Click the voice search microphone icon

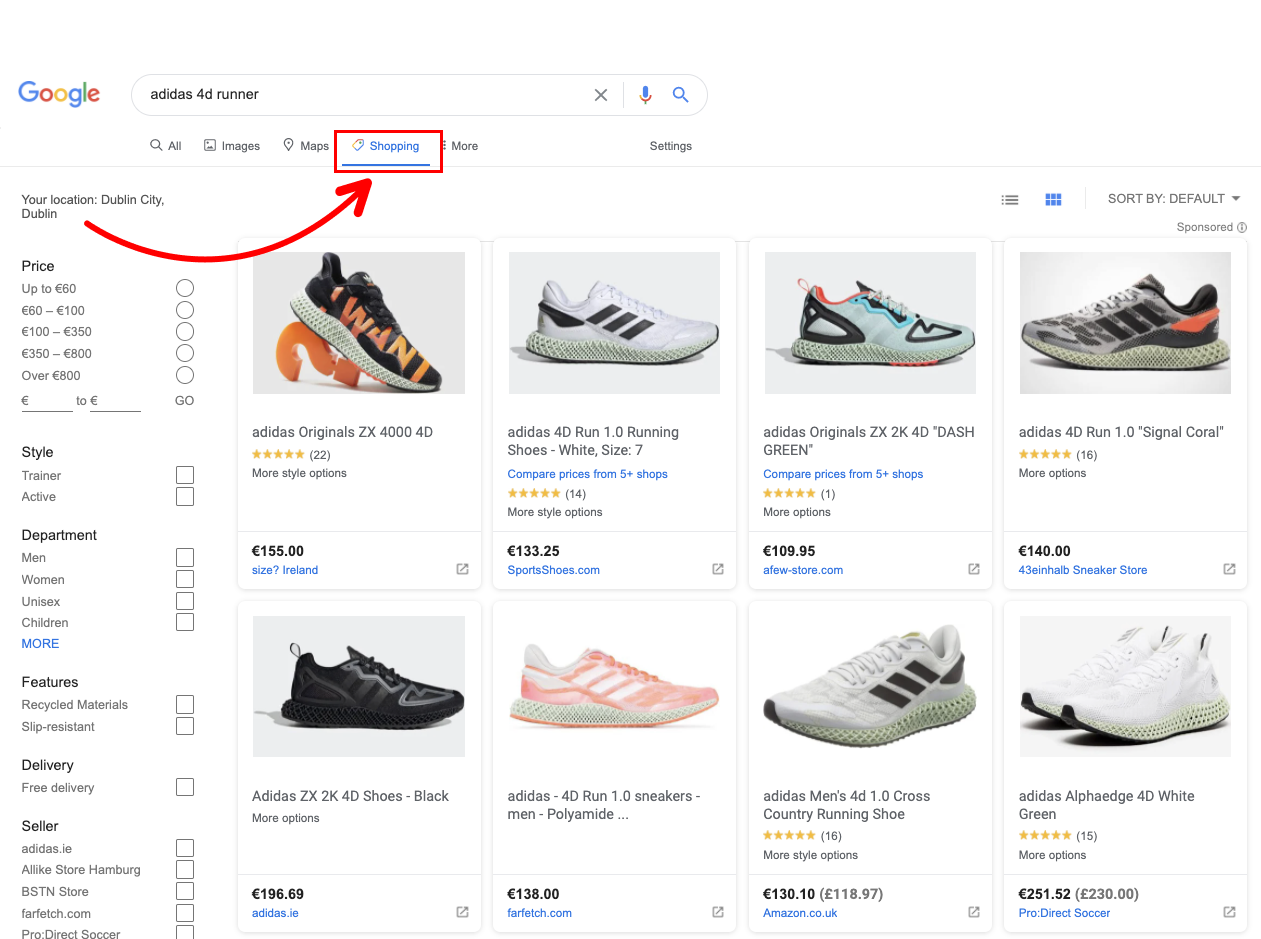point(645,95)
